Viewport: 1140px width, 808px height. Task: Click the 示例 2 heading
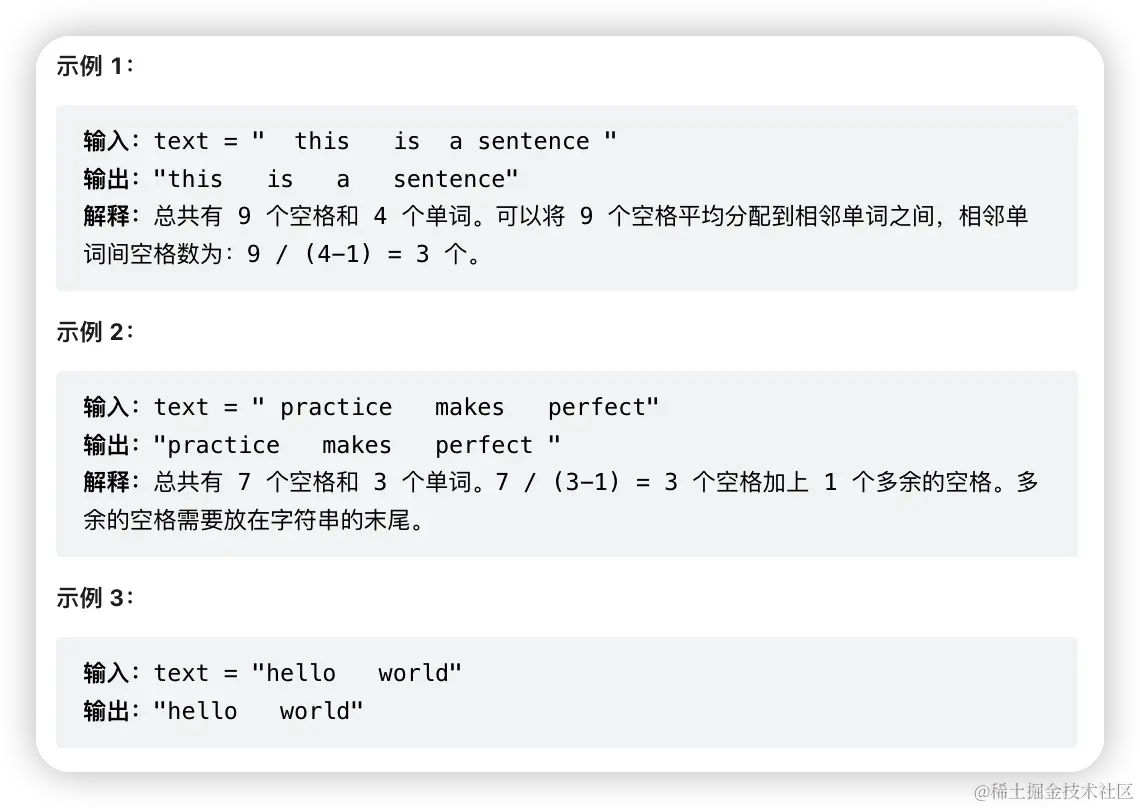tap(95, 332)
